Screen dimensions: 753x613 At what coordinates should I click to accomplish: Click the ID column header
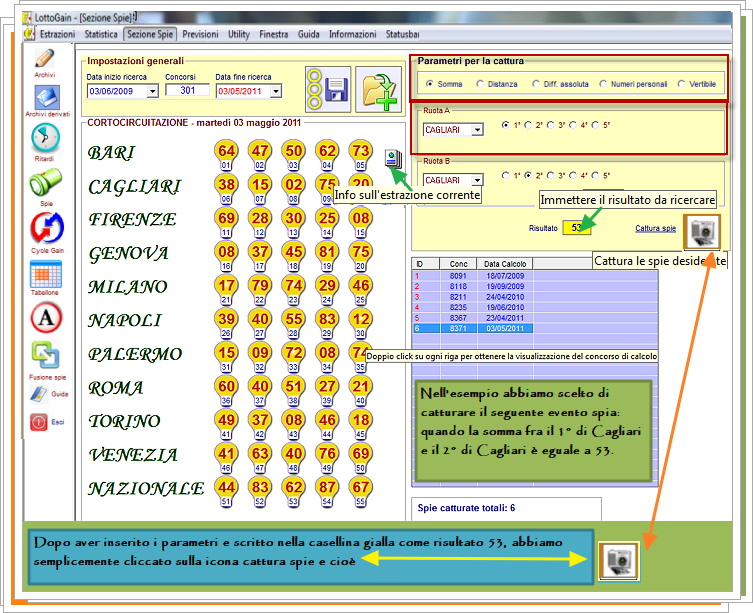pos(425,264)
